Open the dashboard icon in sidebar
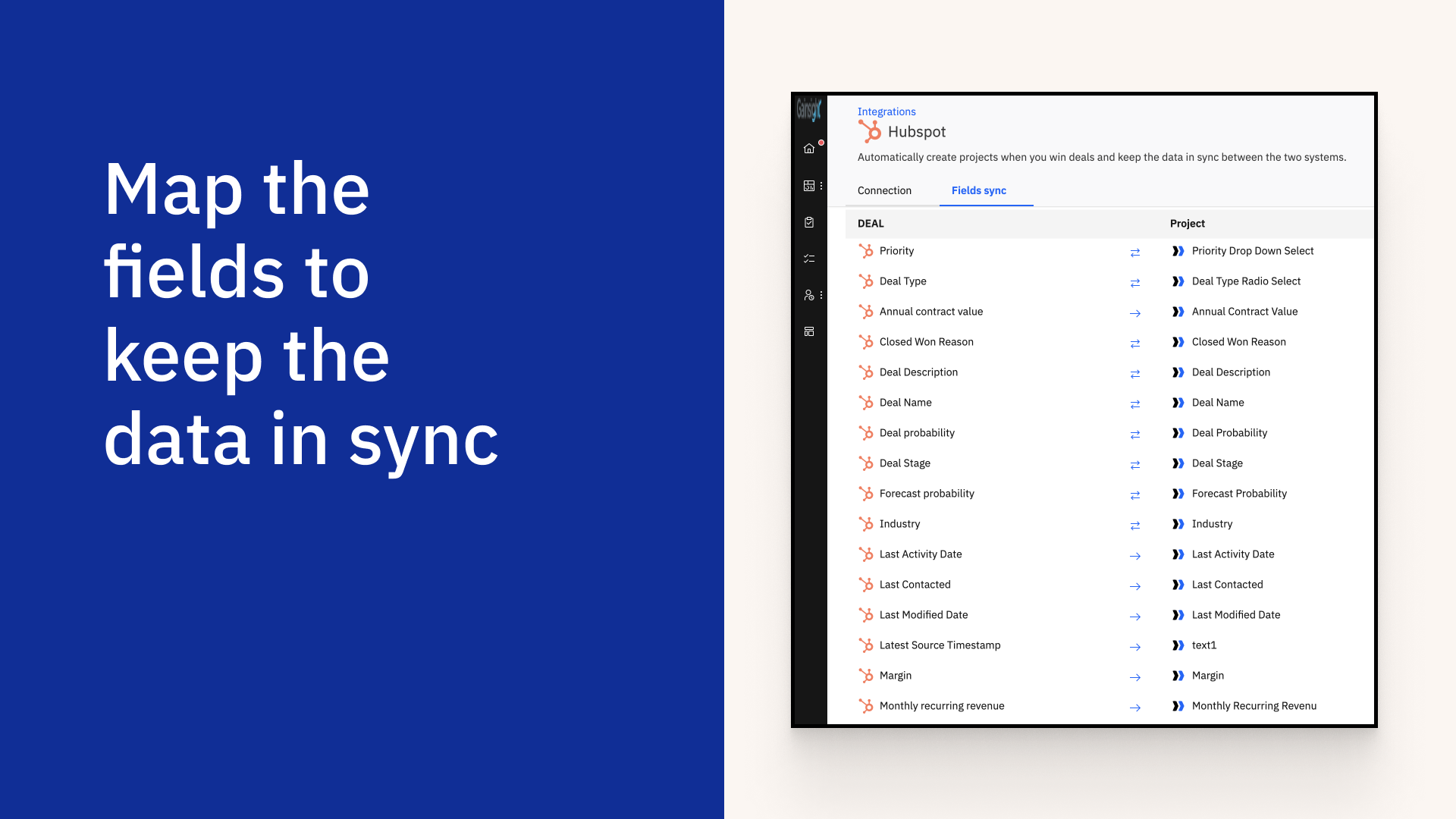1456x819 pixels. pyautogui.click(x=809, y=186)
